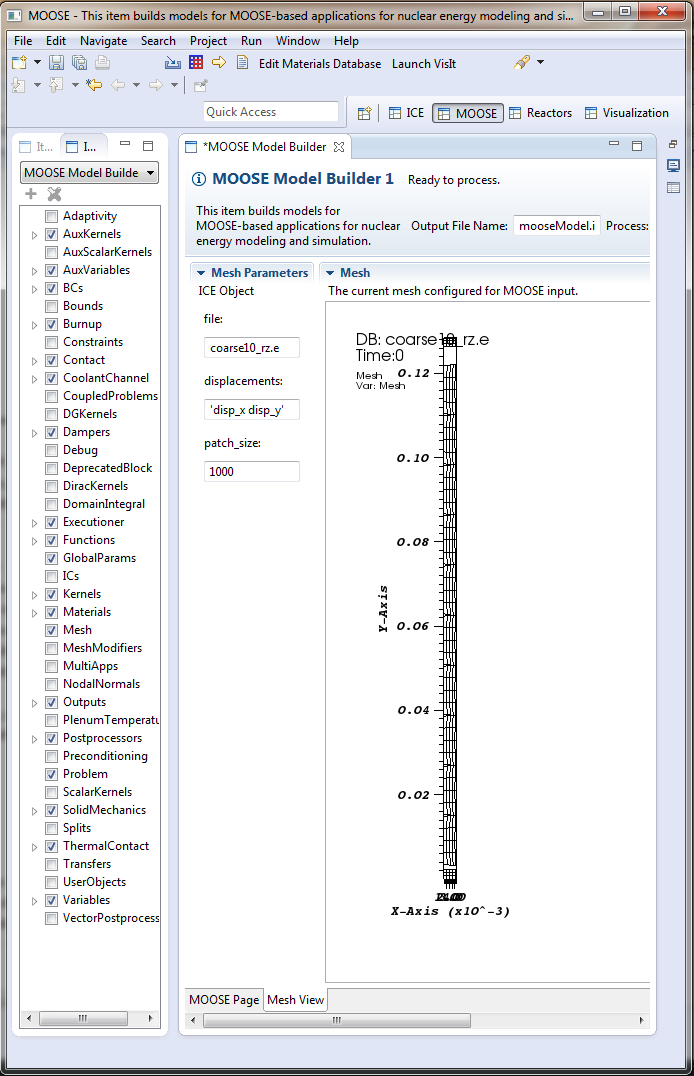Click the Save toolbar icon

pos(56,63)
